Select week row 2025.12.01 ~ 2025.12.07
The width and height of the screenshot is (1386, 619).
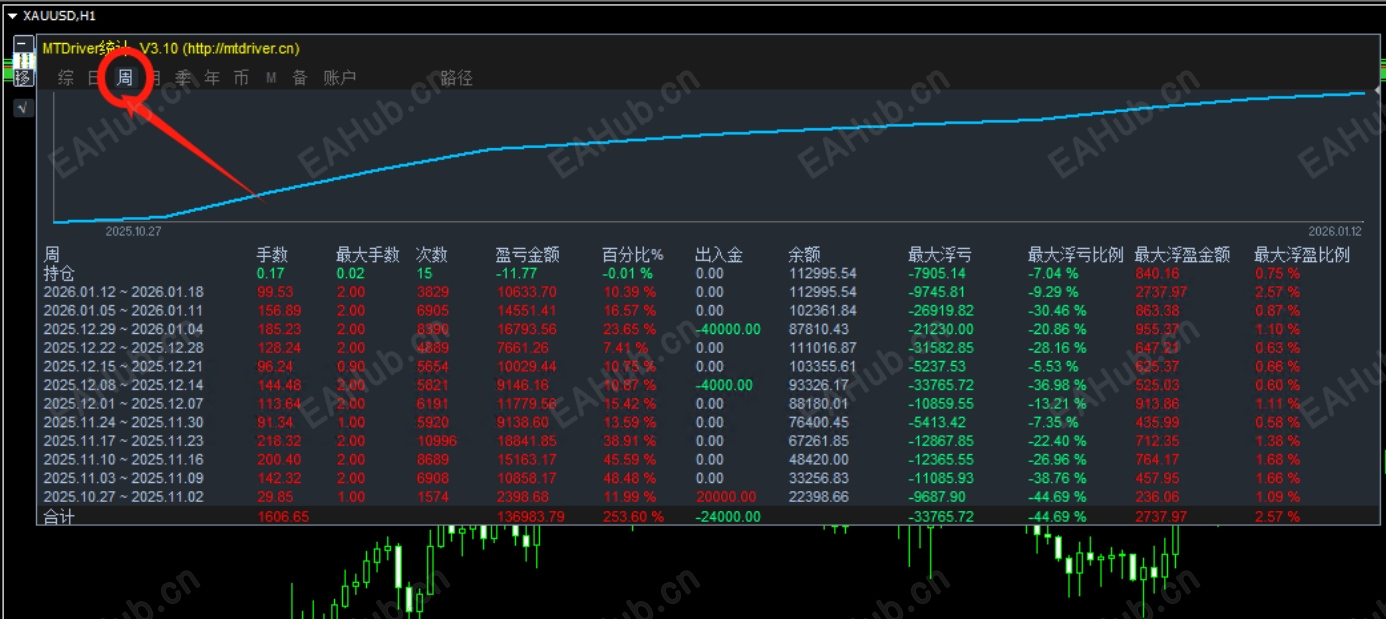[123, 403]
